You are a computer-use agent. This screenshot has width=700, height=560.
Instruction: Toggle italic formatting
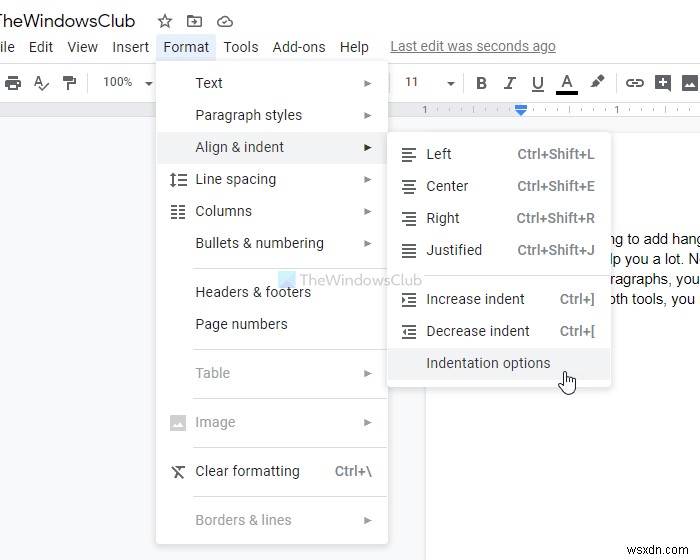click(509, 83)
